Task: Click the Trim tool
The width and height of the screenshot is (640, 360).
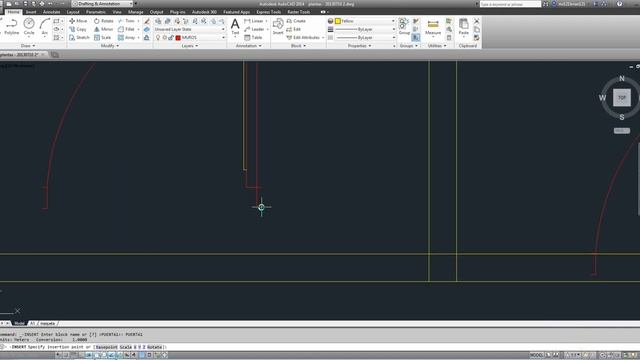Action: [127, 21]
